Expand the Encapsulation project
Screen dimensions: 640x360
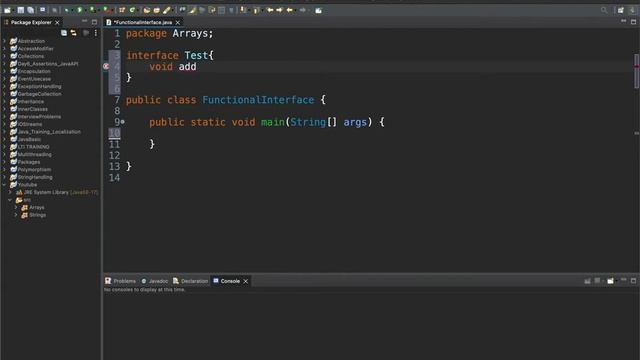[4, 71]
